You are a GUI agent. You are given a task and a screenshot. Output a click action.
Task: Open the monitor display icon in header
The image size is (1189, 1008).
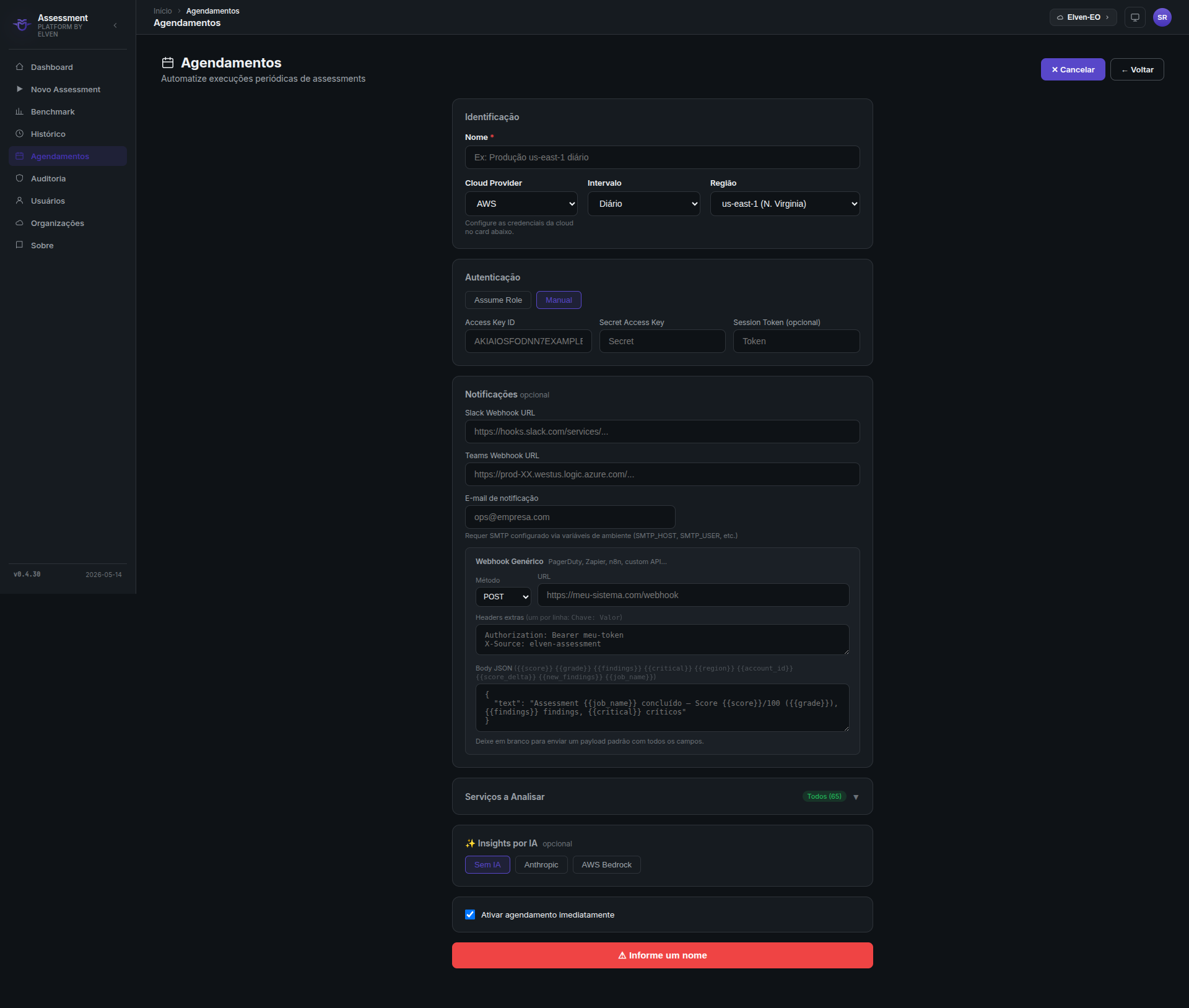[x=1135, y=17]
